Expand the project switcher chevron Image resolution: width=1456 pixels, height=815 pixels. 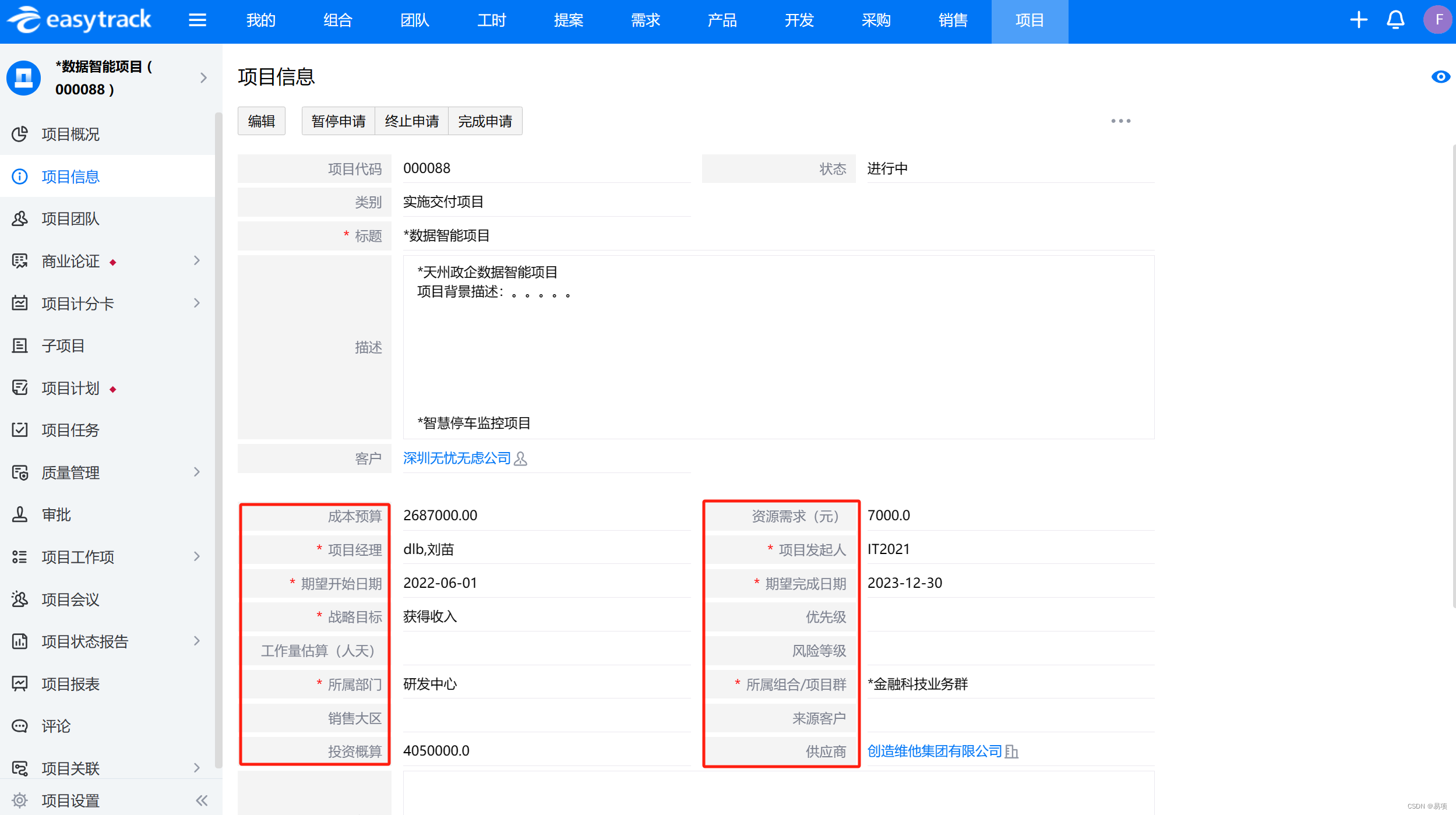point(203,77)
